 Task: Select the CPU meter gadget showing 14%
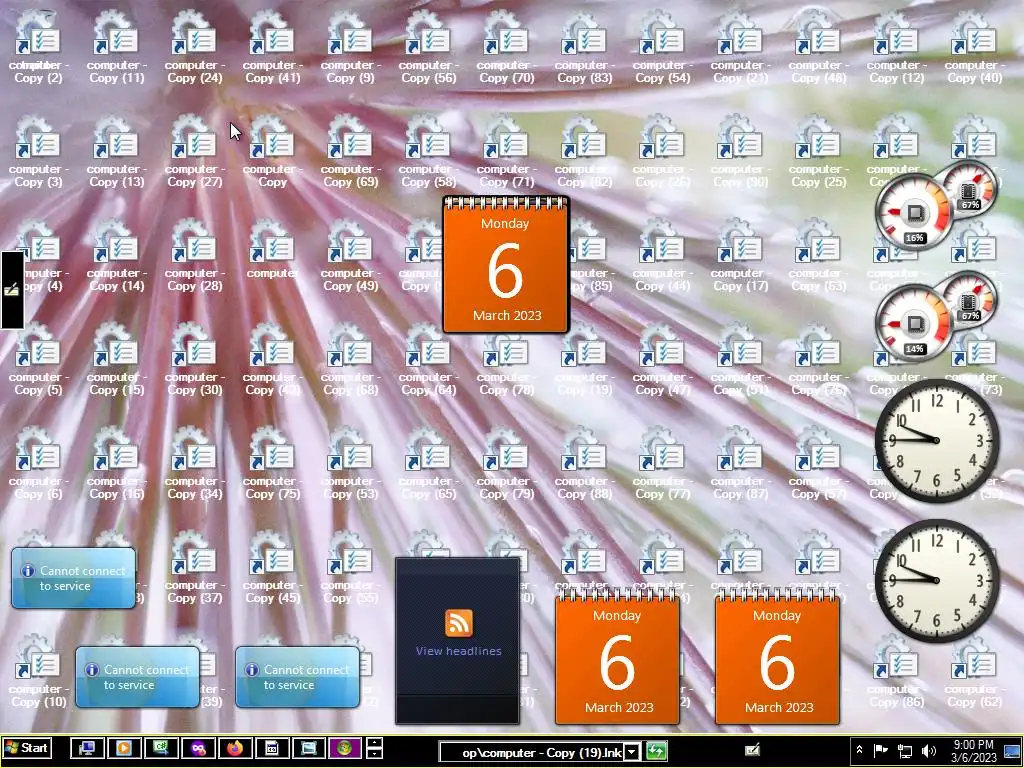tap(914, 325)
